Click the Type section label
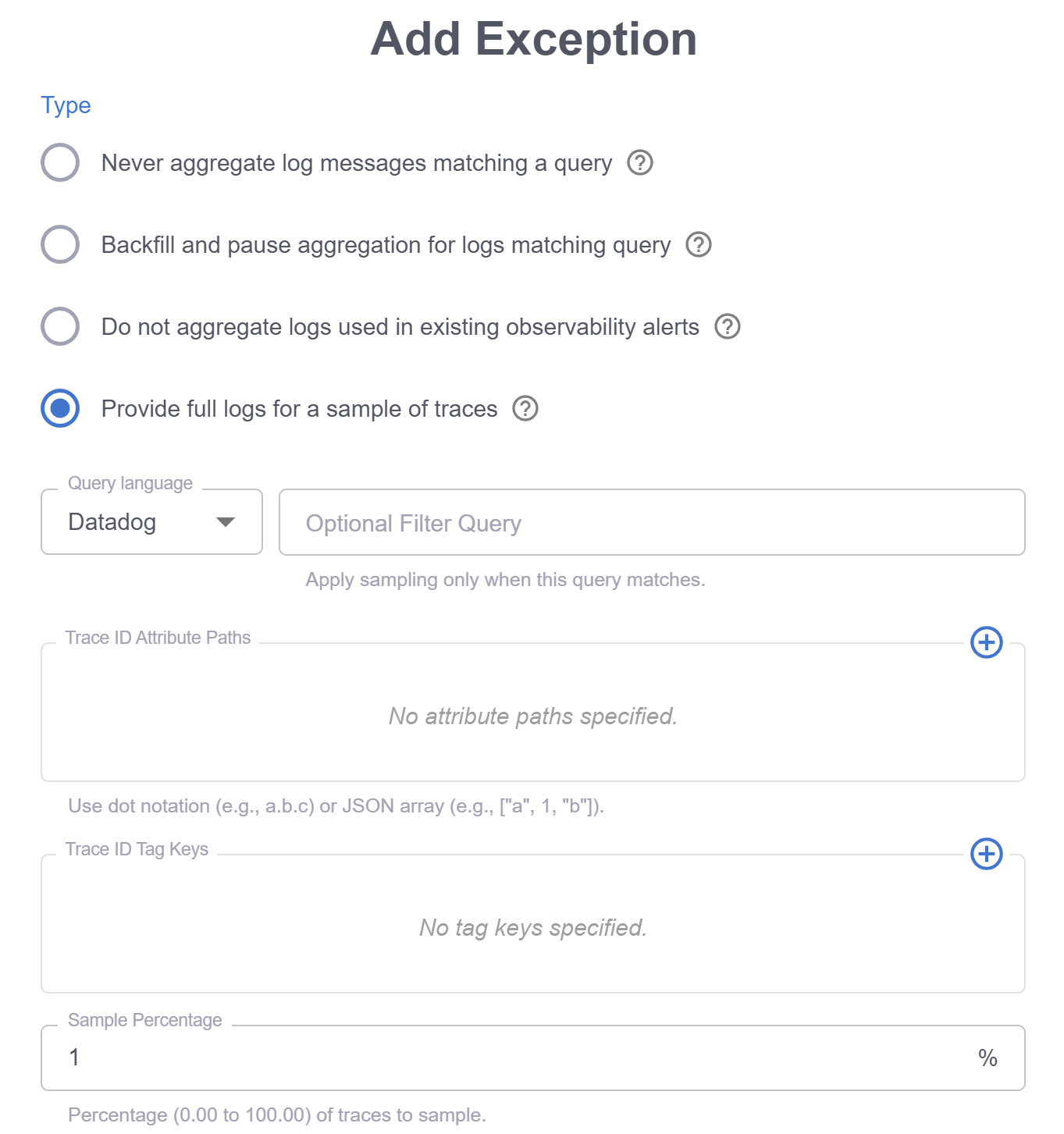Image resolution: width=1064 pixels, height=1134 pixels. [x=66, y=105]
